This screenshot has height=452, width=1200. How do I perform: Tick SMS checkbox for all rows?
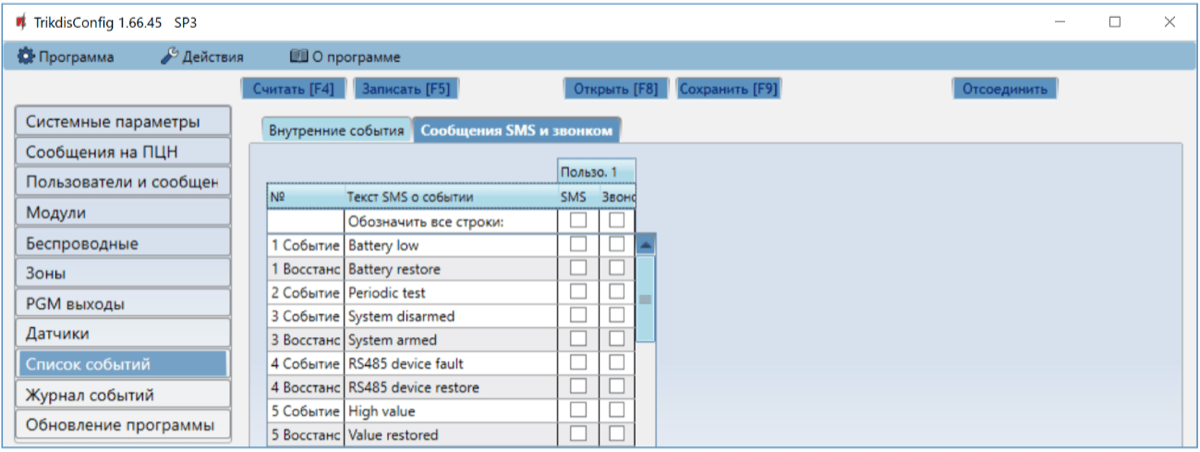point(578,220)
